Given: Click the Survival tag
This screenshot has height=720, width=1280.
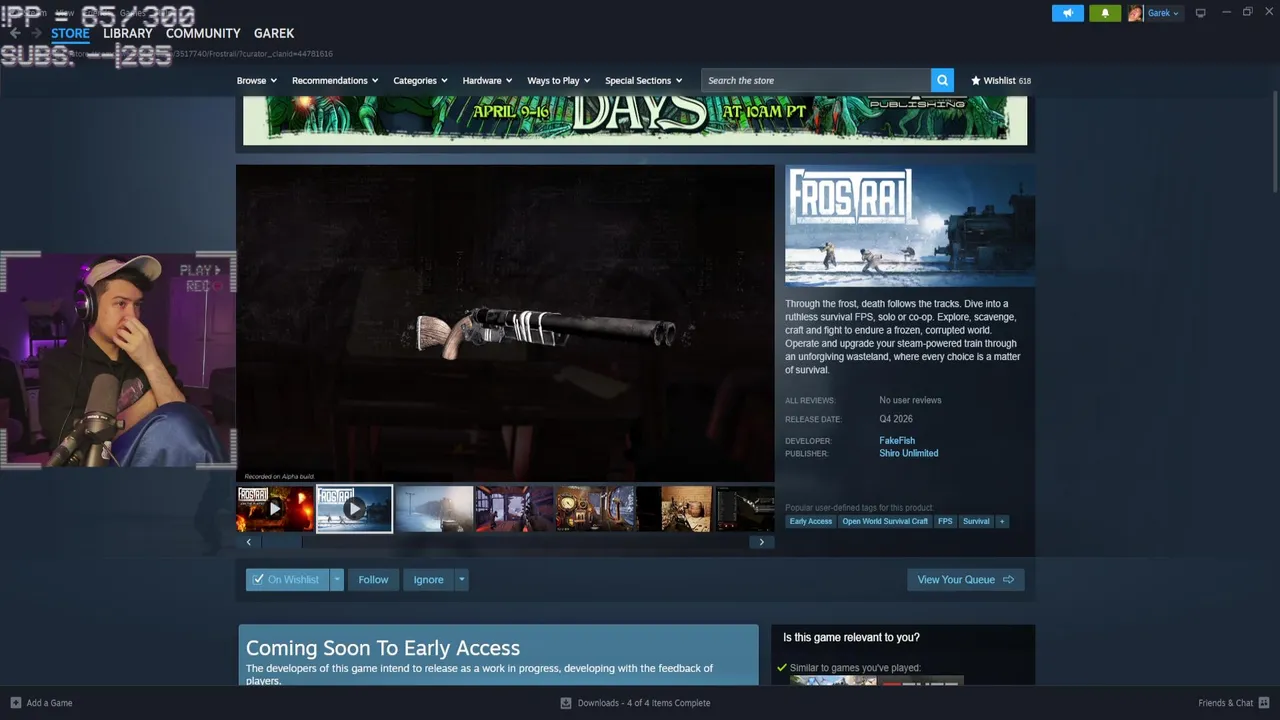Looking at the screenshot, I should pyautogui.click(x=976, y=521).
